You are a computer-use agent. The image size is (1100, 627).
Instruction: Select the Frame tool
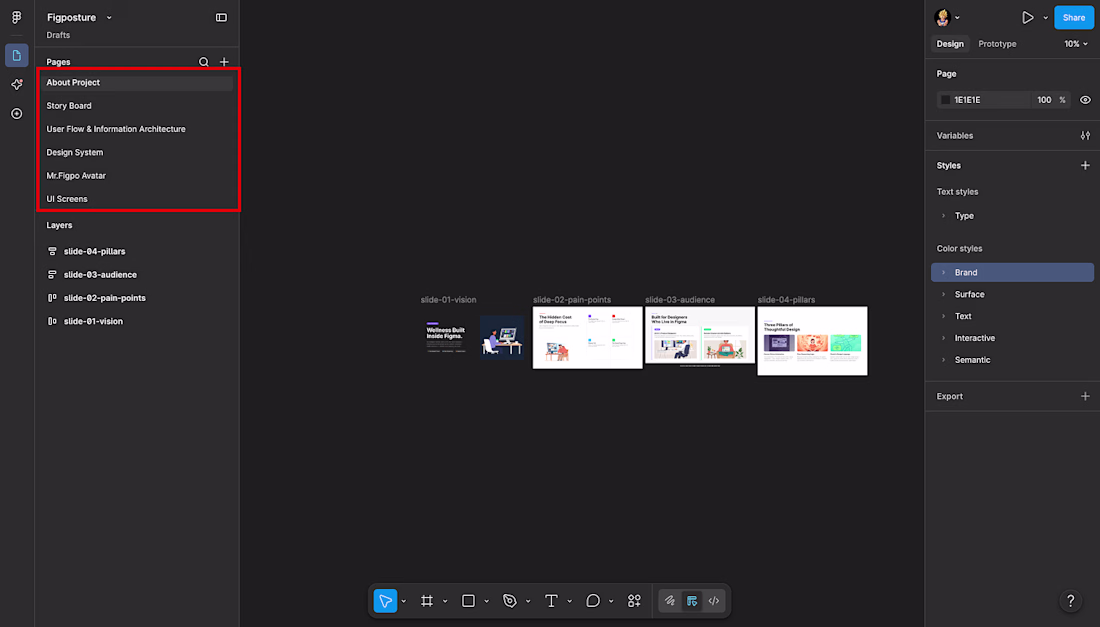tap(427, 601)
